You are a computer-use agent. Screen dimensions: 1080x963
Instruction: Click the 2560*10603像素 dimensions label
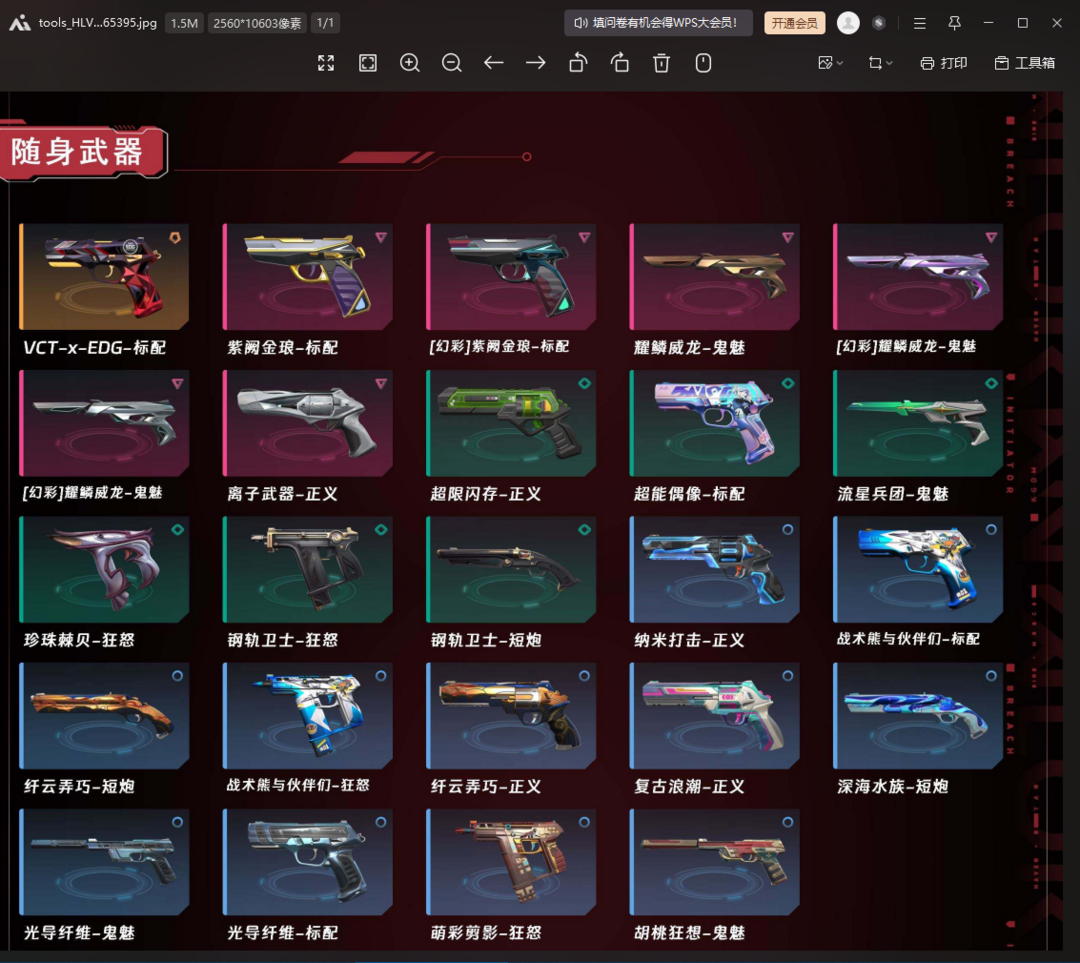click(257, 23)
